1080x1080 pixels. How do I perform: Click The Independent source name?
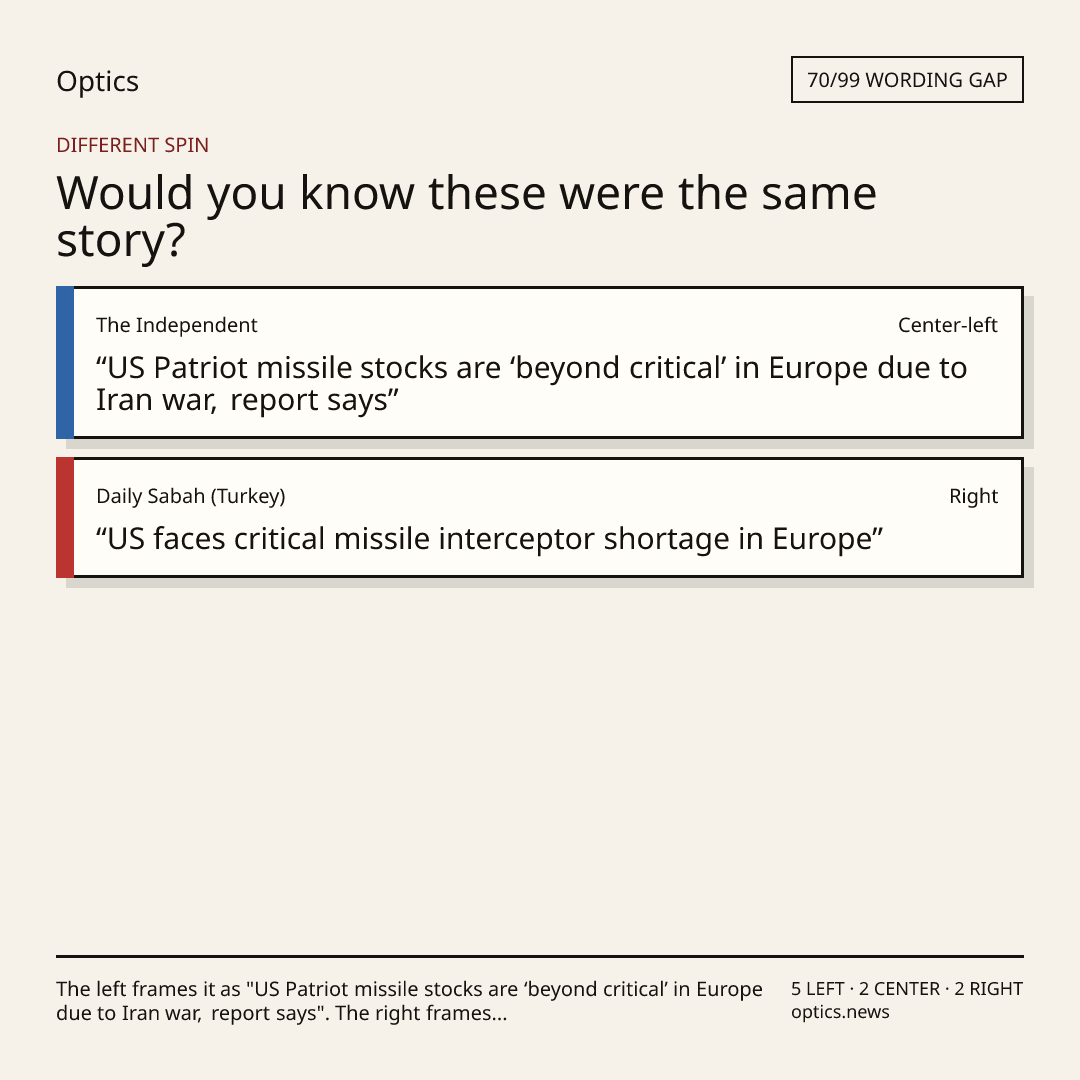coord(176,325)
